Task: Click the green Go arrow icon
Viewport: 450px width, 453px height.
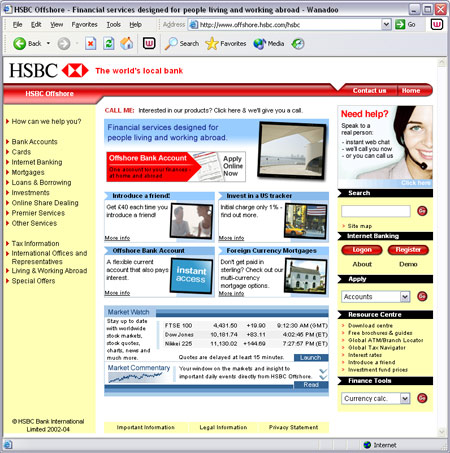Action: click(400, 24)
